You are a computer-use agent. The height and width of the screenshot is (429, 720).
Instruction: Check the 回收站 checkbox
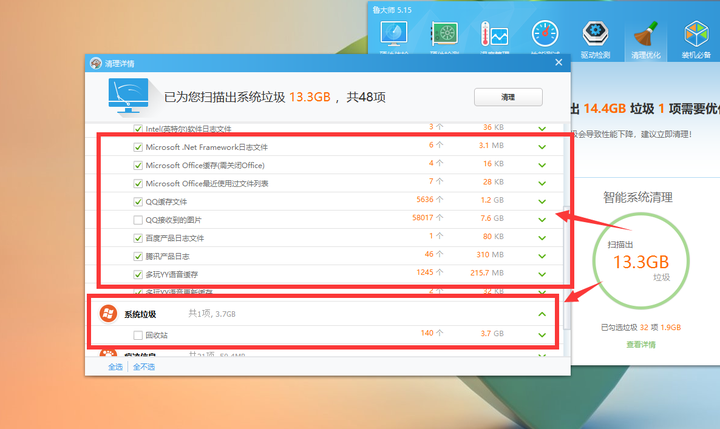coord(138,335)
